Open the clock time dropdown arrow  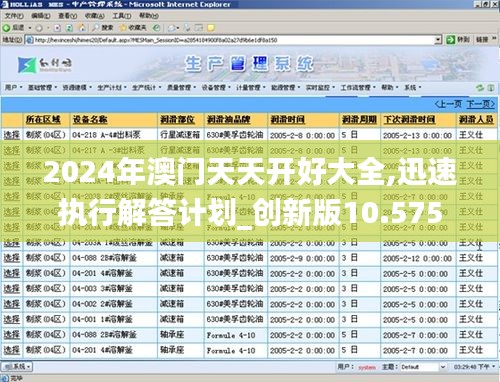tap(493, 367)
